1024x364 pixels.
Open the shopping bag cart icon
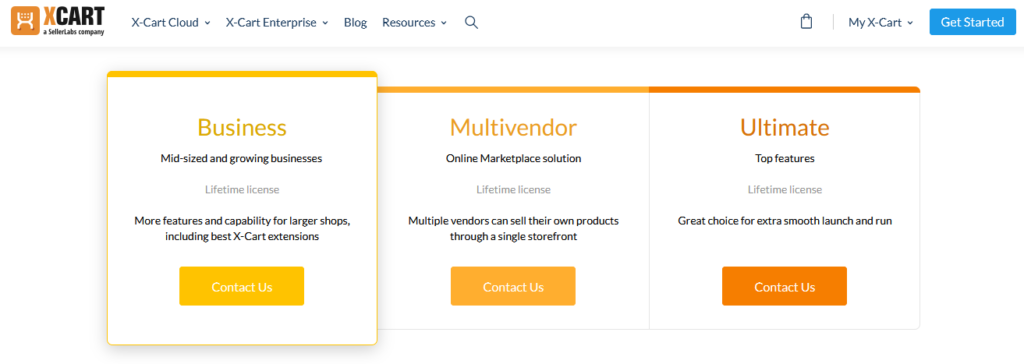807,22
